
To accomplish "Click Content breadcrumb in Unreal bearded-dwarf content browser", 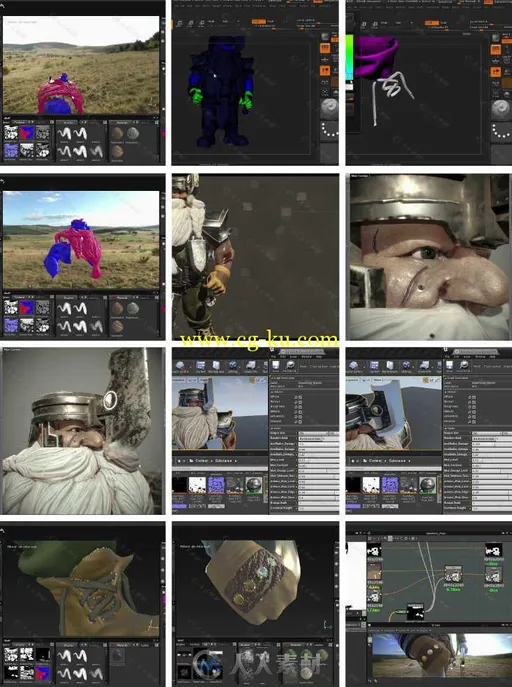I will [x=201, y=461].
